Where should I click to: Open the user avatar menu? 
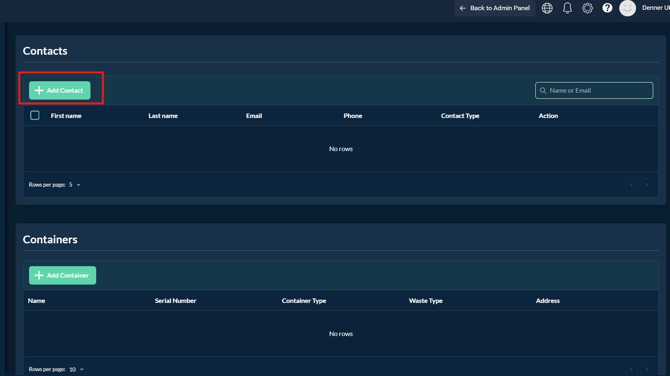627,8
